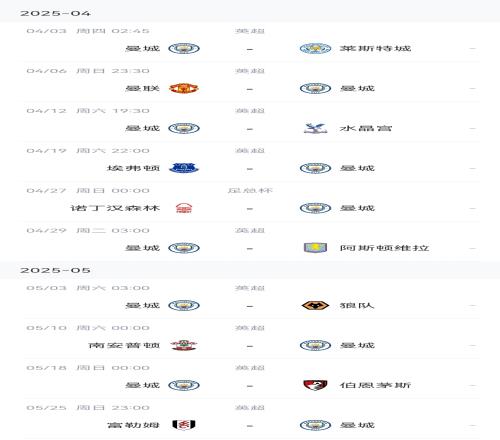Click the Crystal Palace eagle crest
The height and width of the screenshot is (440, 500).
click(315, 128)
